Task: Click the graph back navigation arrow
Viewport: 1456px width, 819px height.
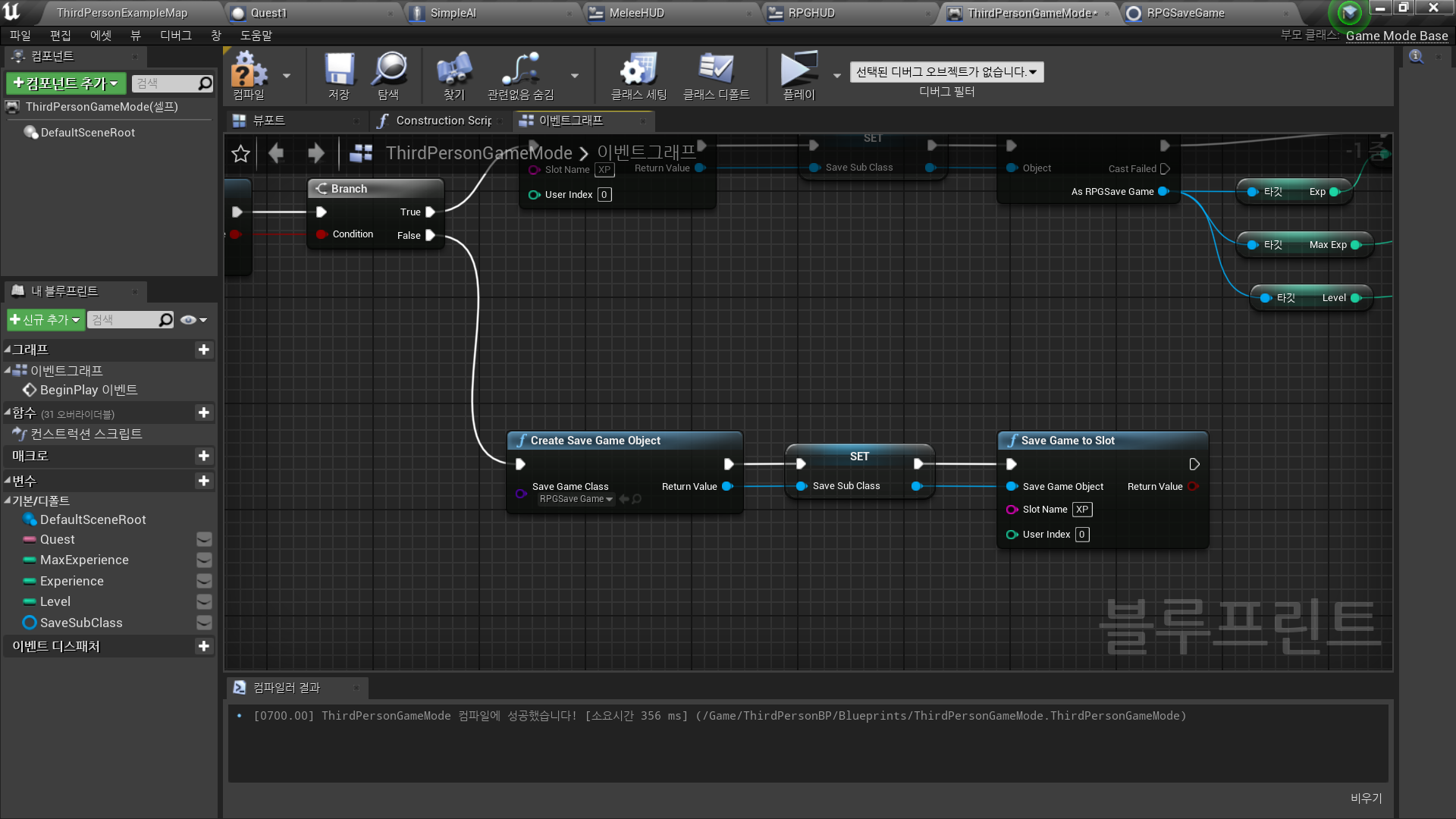Action: pyautogui.click(x=276, y=154)
